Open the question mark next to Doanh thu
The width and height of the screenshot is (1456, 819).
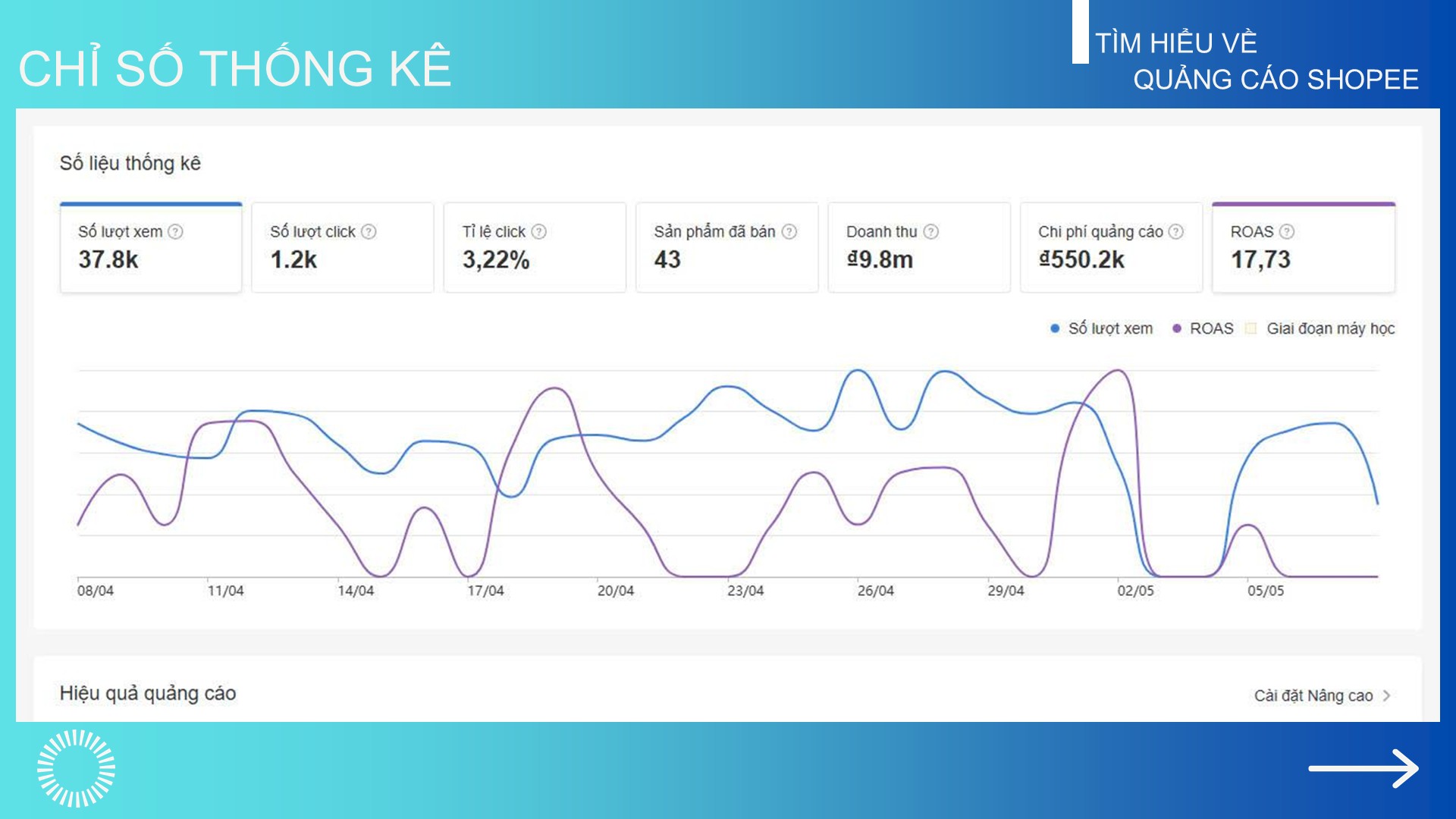[x=931, y=231]
